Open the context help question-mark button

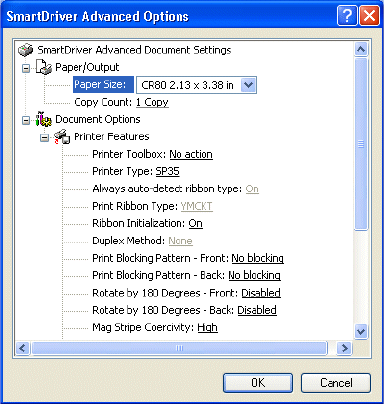[347, 16]
